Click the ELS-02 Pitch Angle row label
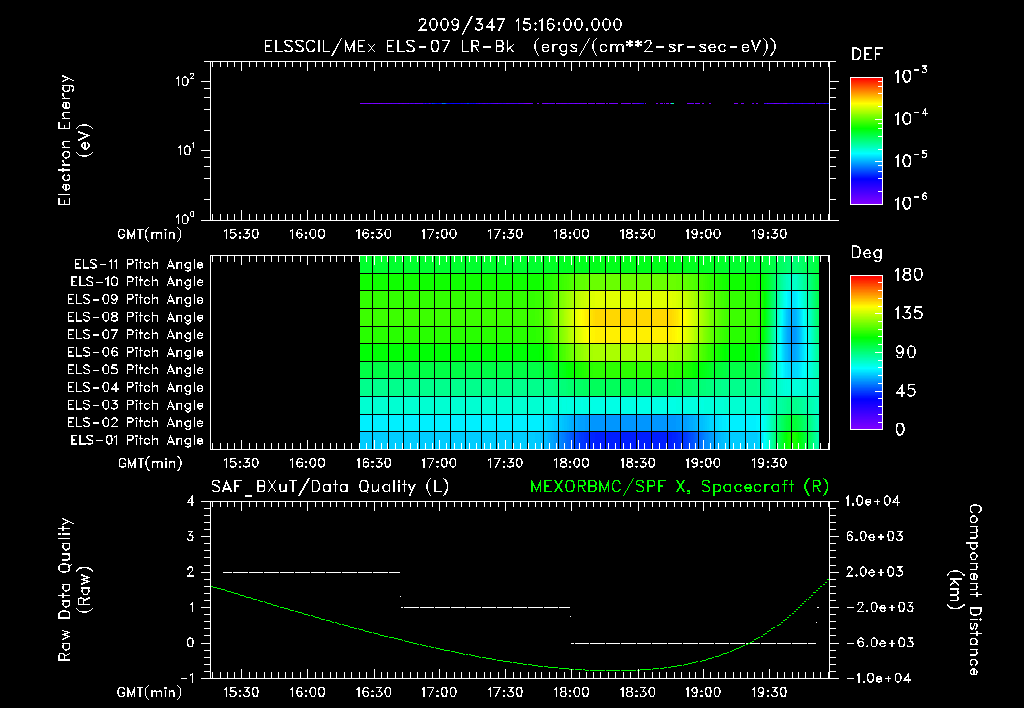Image resolution: width=1024 pixels, height=708 pixels. click(136, 423)
